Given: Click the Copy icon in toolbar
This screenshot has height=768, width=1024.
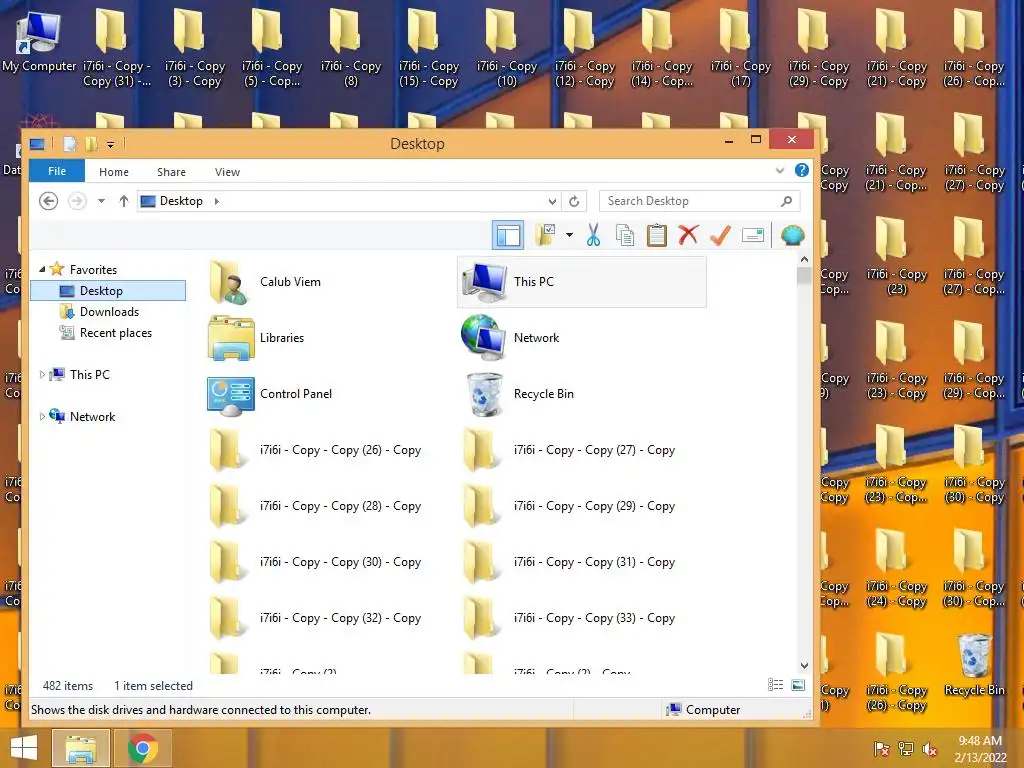Looking at the screenshot, I should click(x=624, y=235).
